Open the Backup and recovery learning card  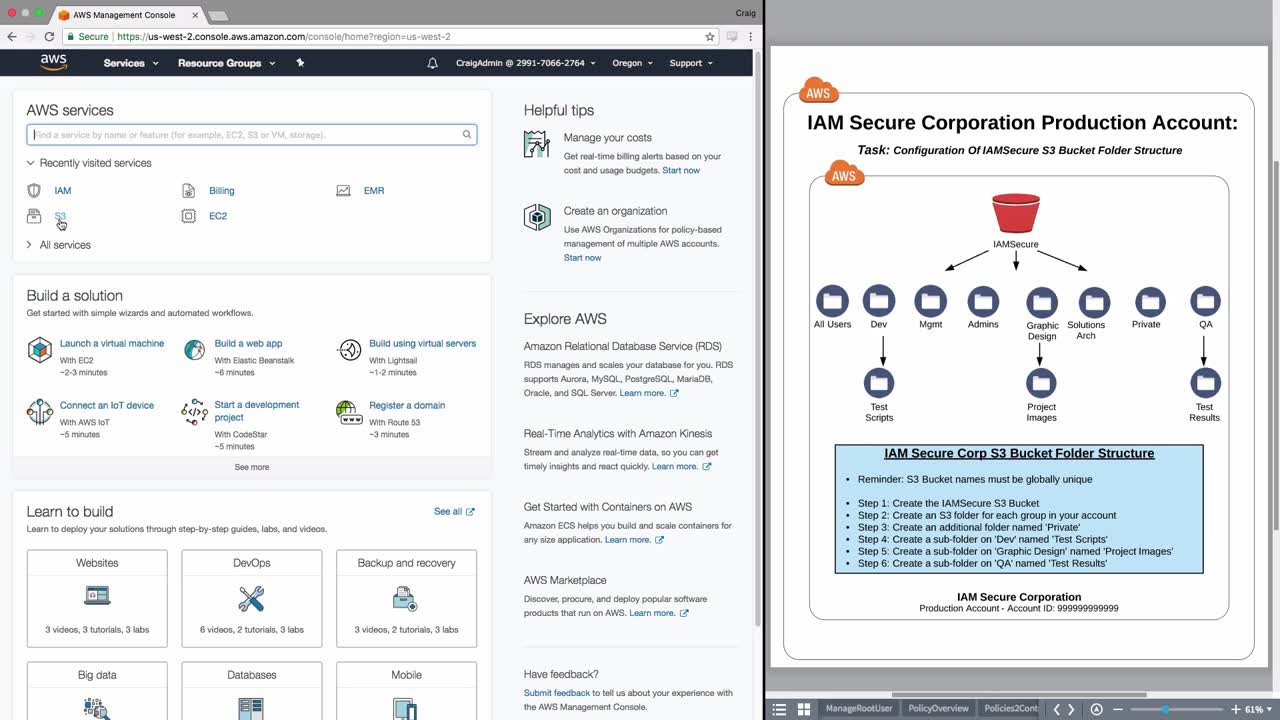(407, 597)
